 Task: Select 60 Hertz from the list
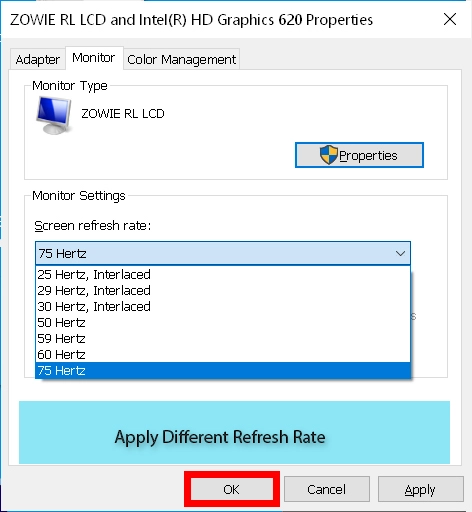click(x=223, y=355)
